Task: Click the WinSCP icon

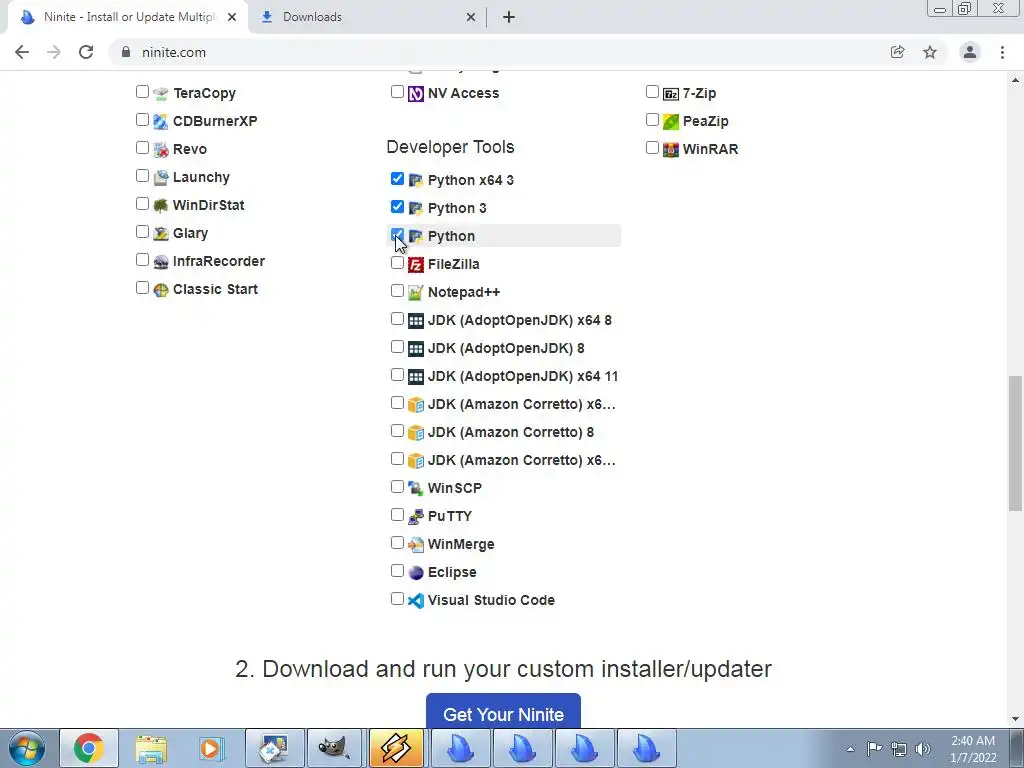Action: click(x=416, y=488)
